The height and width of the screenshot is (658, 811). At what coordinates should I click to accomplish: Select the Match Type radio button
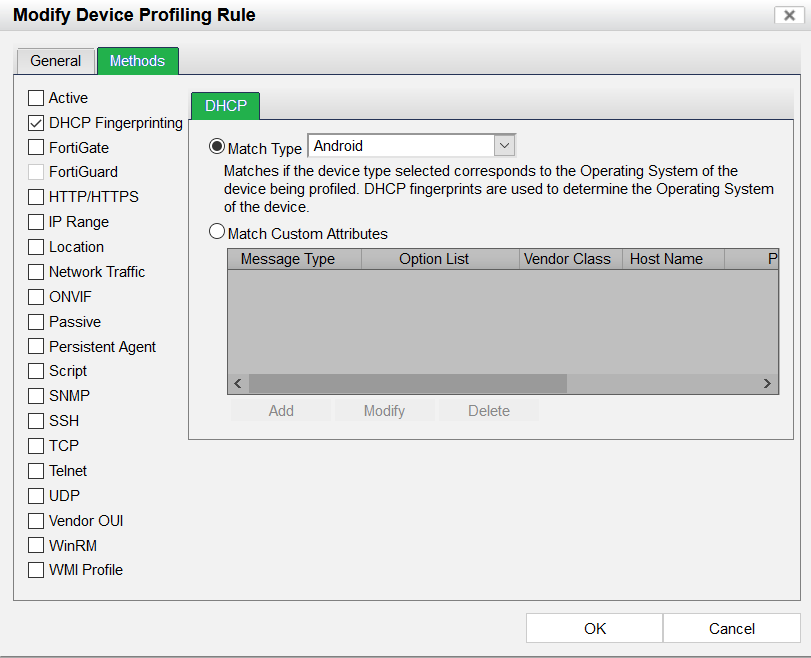click(x=217, y=147)
